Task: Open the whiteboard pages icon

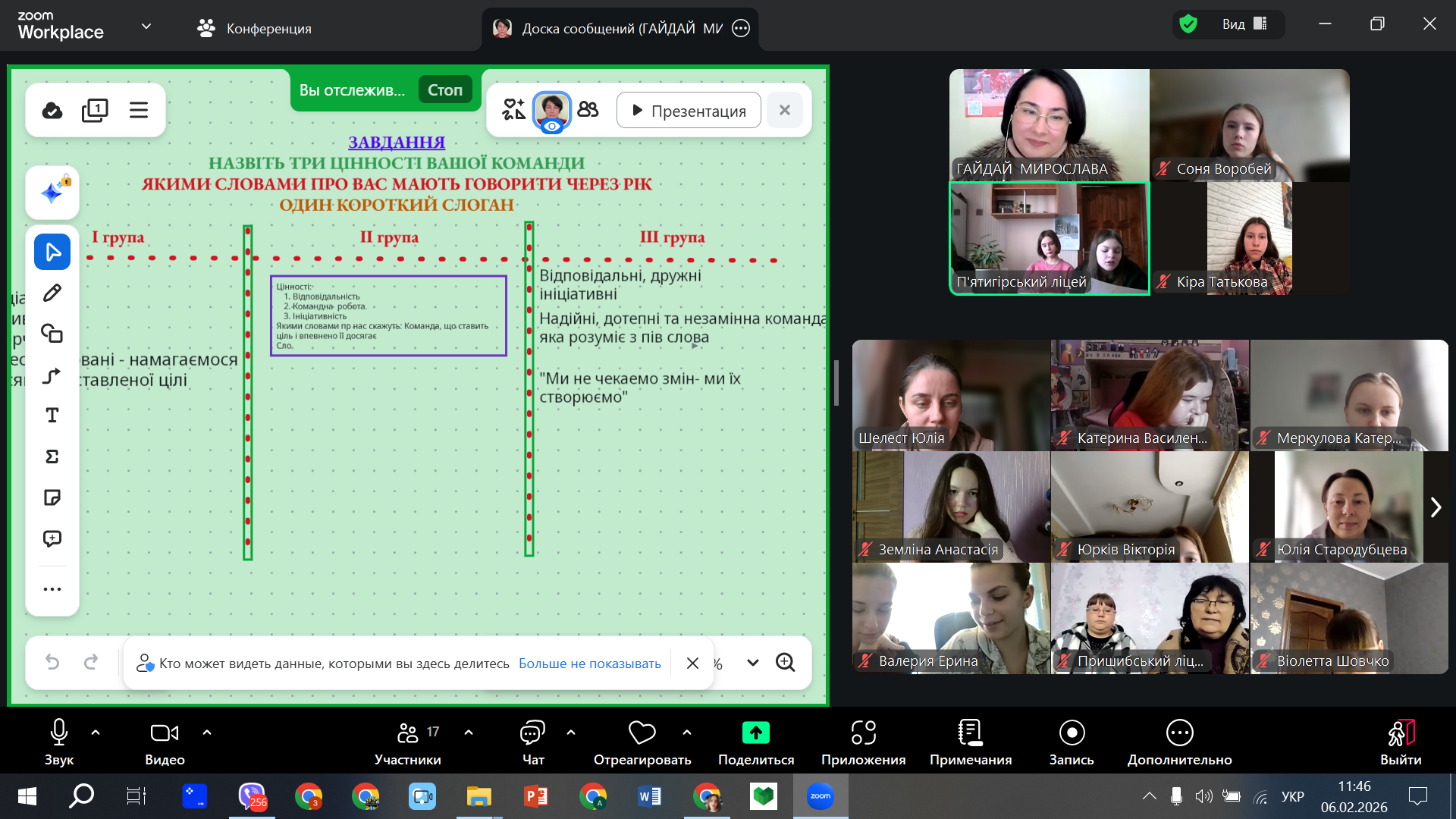Action: 95,111
